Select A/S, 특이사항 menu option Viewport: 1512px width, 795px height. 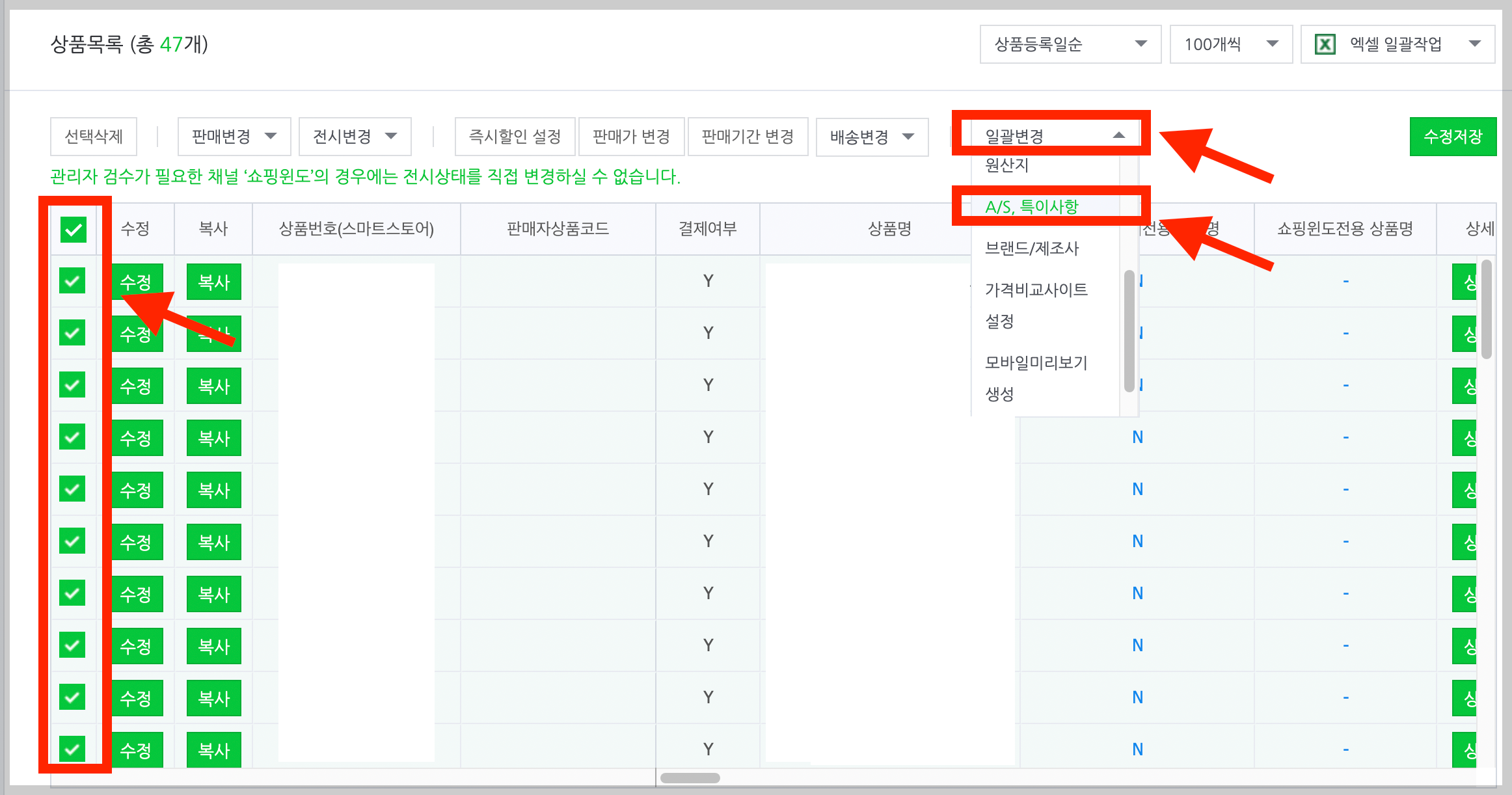1032,207
